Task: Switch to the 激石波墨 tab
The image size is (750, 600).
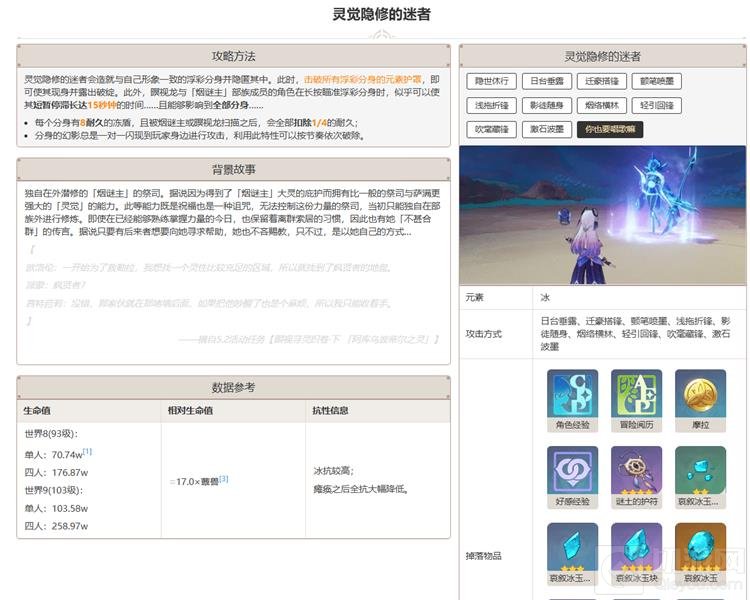Action: click(x=547, y=129)
